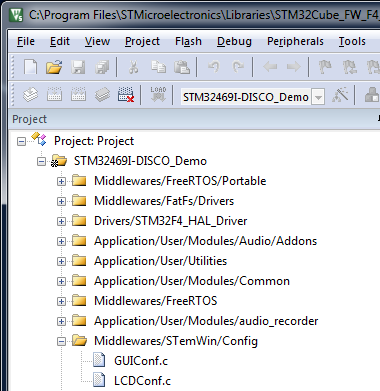Viewport: 380px width, 391px height.
Task: Click the STM32469I-DISCO_Demo target combo box
Action: [252, 97]
